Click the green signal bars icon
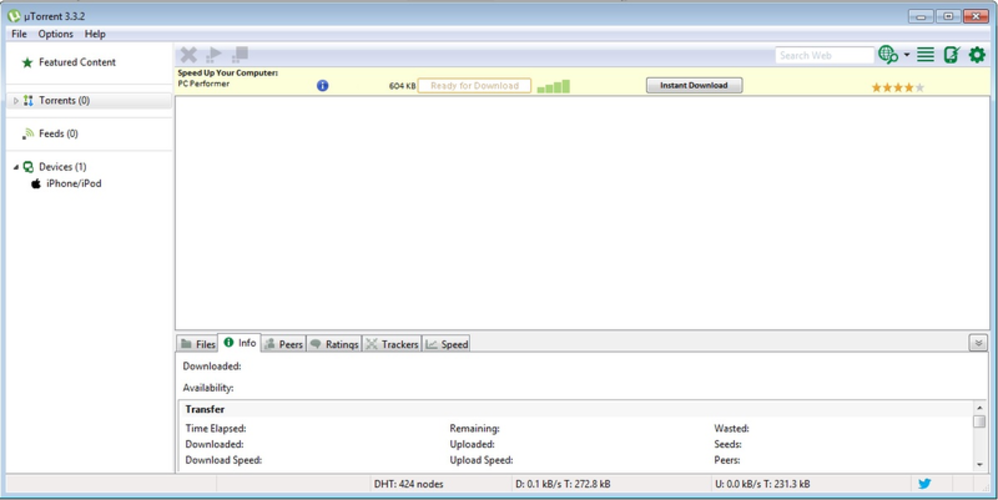 (x=553, y=86)
